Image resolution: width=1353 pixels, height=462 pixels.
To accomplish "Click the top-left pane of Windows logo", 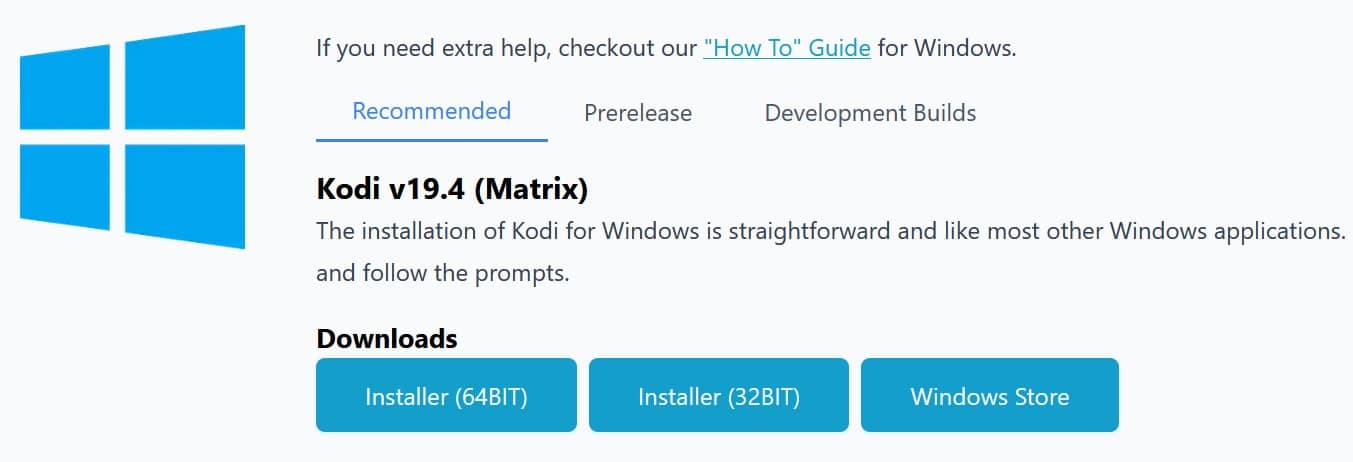I will [x=65, y=87].
